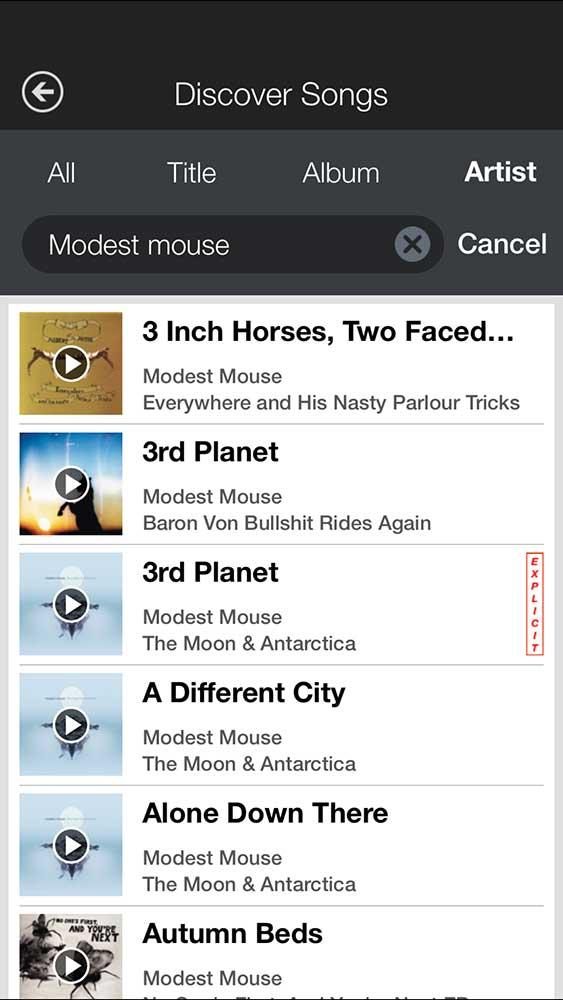Play 3 Inch Horses, Two Faced preview
Viewport: 563px width, 1000px height.
pos(71,364)
